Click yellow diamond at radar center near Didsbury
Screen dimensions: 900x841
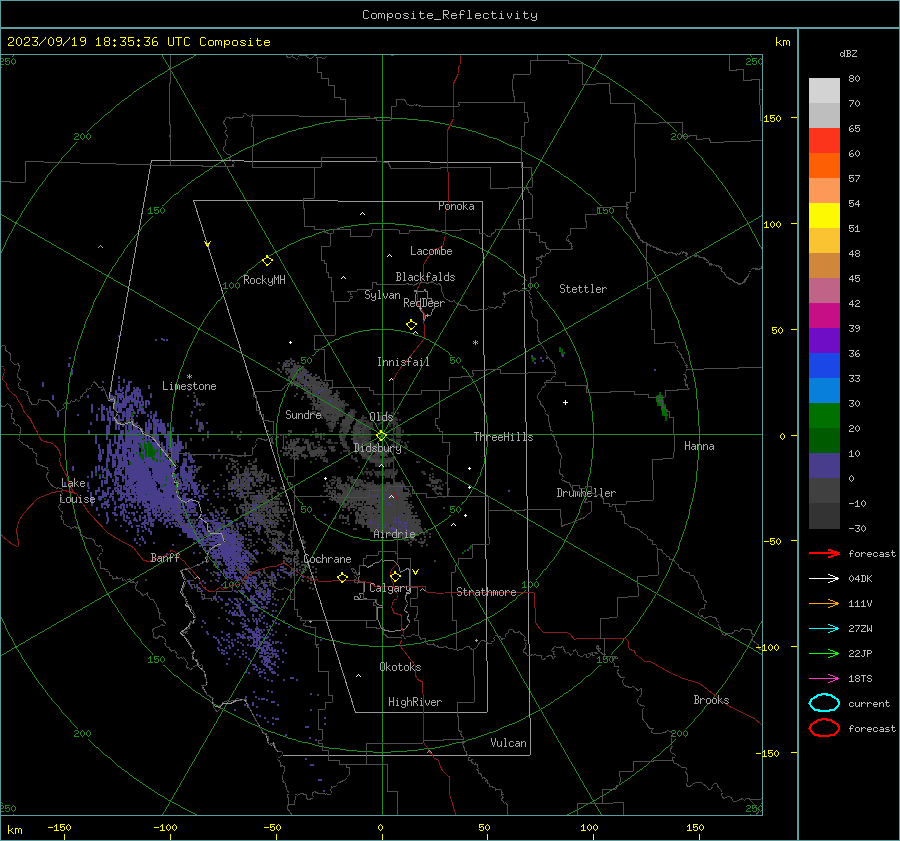point(381,436)
